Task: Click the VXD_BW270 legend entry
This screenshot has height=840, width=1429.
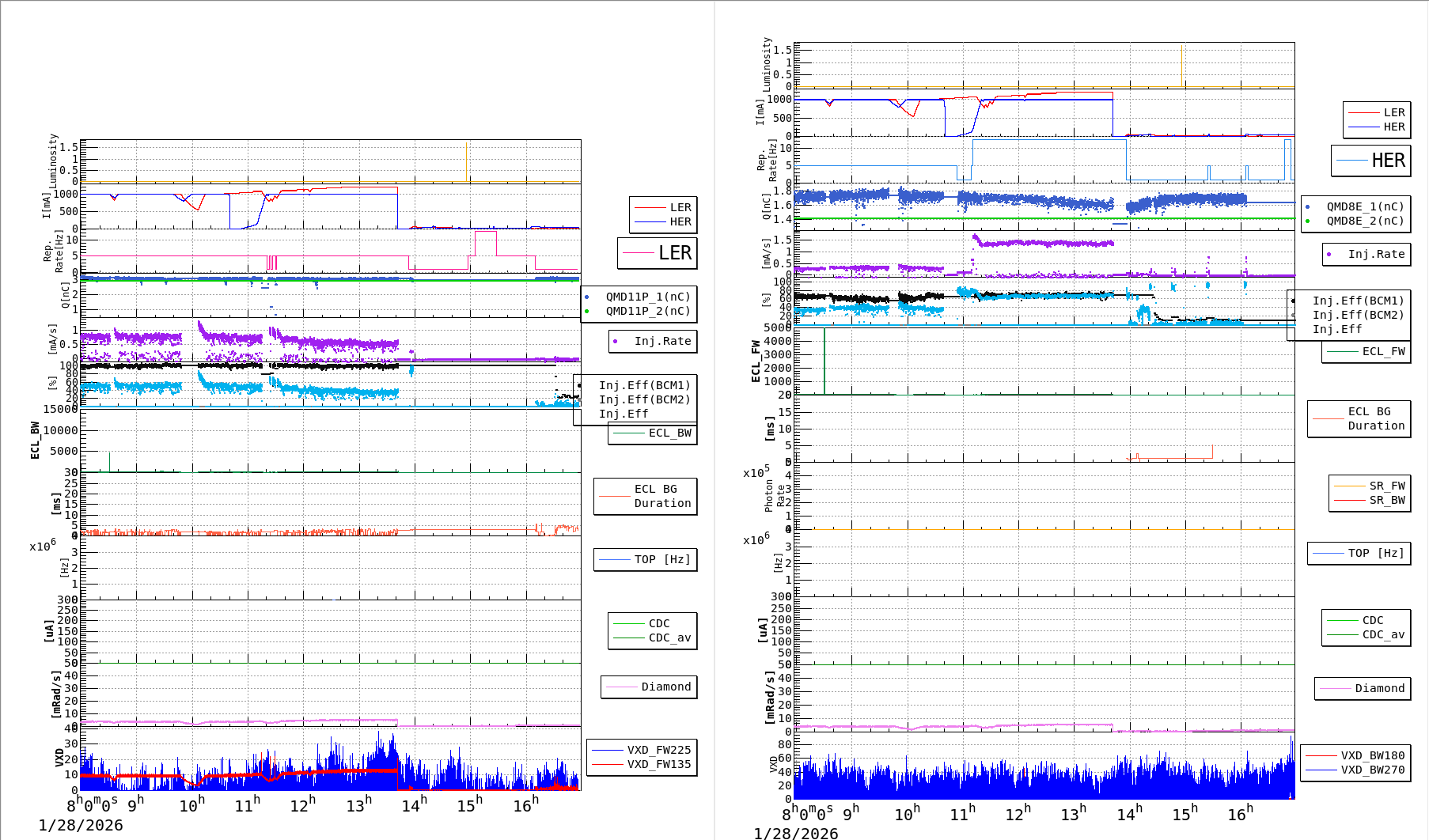Action: click(x=1372, y=770)
